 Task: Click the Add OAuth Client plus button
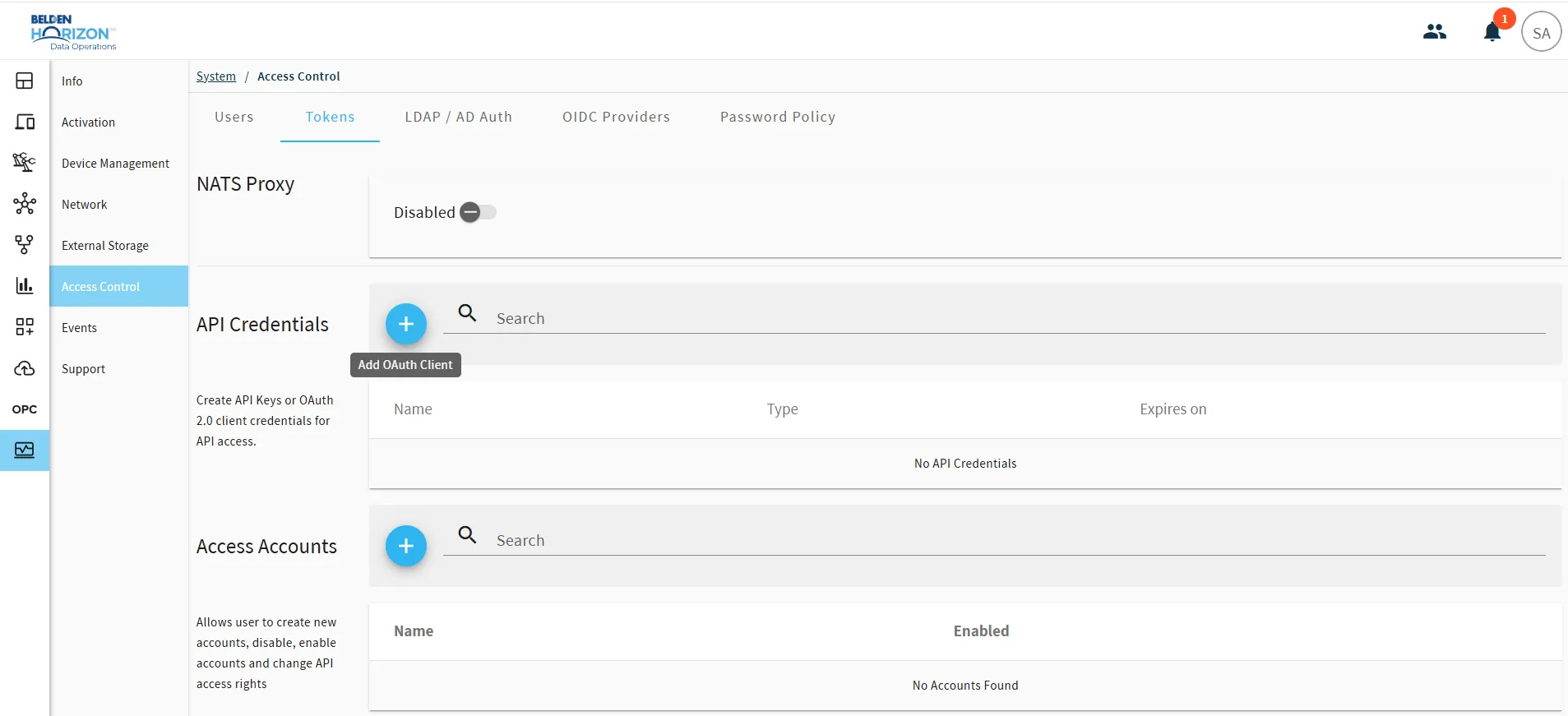click(406, 324)
